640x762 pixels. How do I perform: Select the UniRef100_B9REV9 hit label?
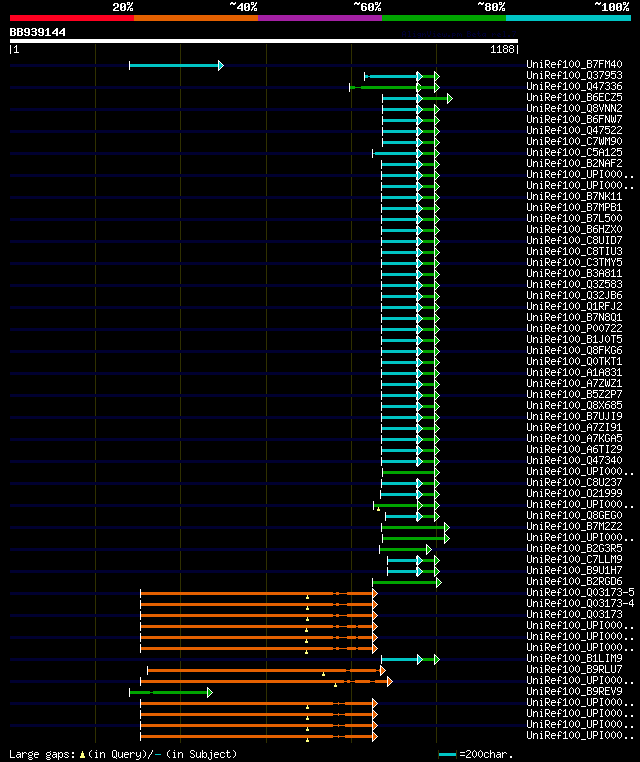point(574,691)
